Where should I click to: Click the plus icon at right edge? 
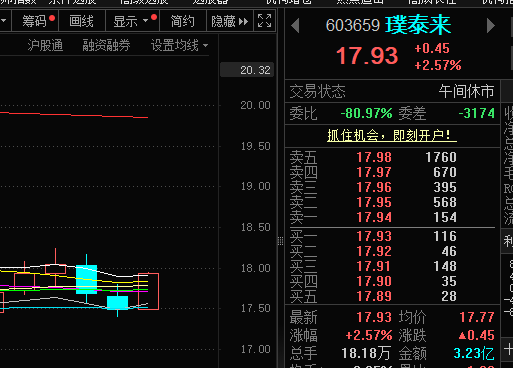[x=508, y=349]
